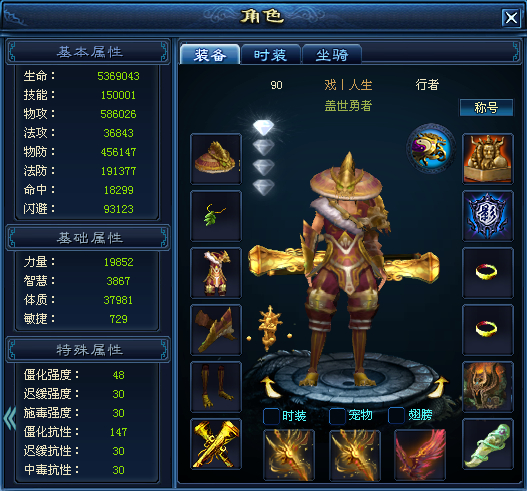Toggle the 翅膀 display checkbox
The width and height of the screenshot is (527, 491).
396,415
